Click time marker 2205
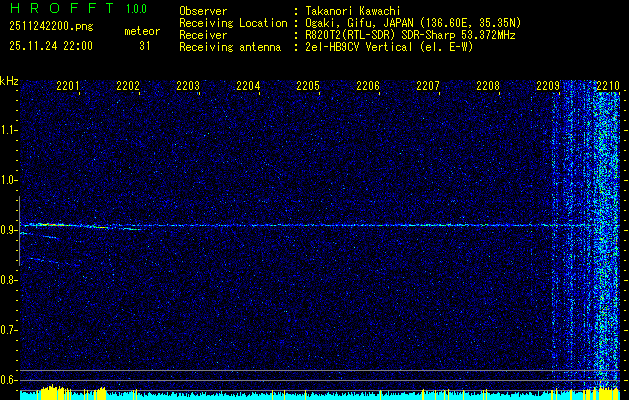629x400 pixels. point(308,85)
